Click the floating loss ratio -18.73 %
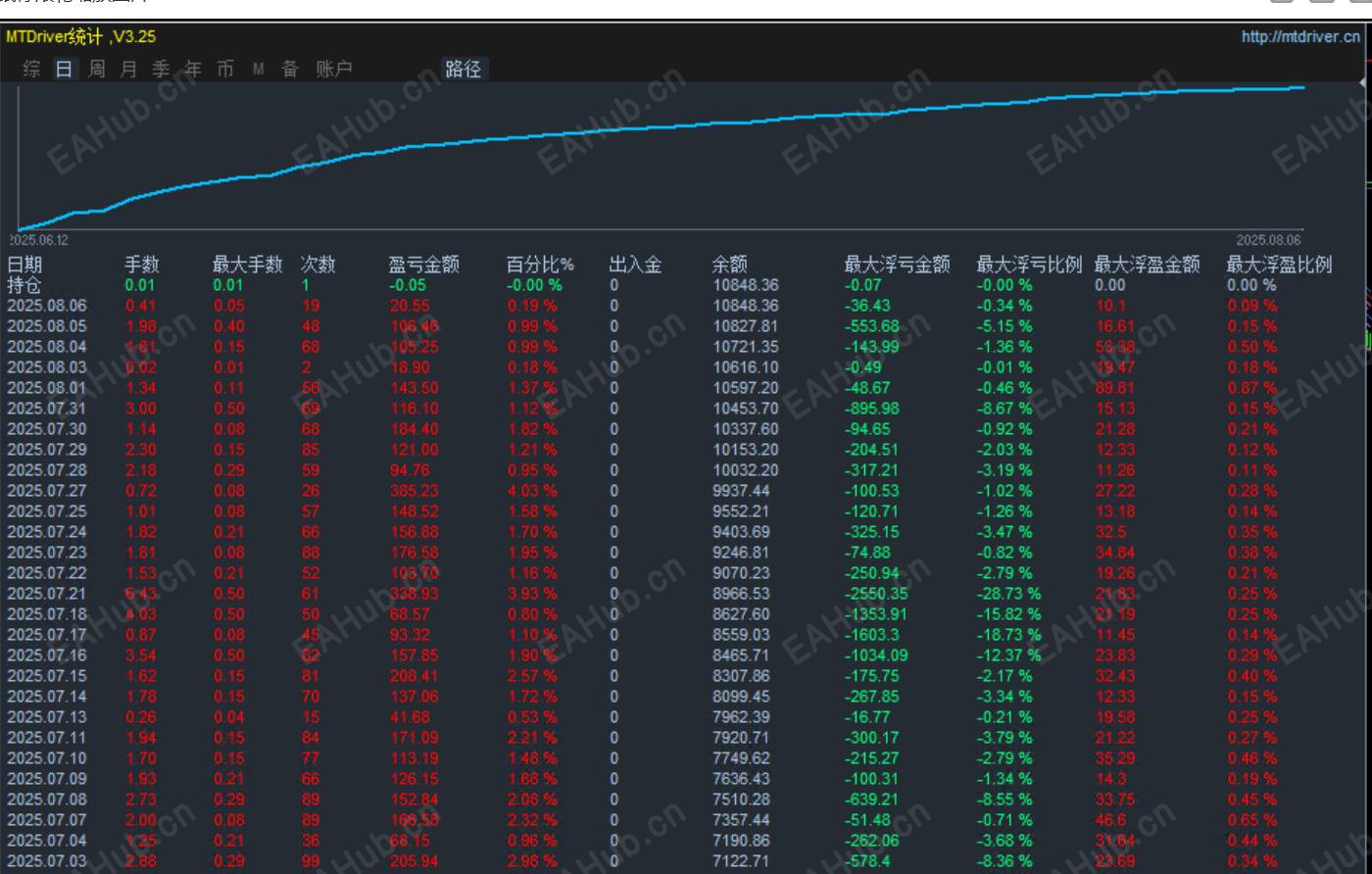Viewport: 1372px width, 874px height. [x=1009, y=635]
